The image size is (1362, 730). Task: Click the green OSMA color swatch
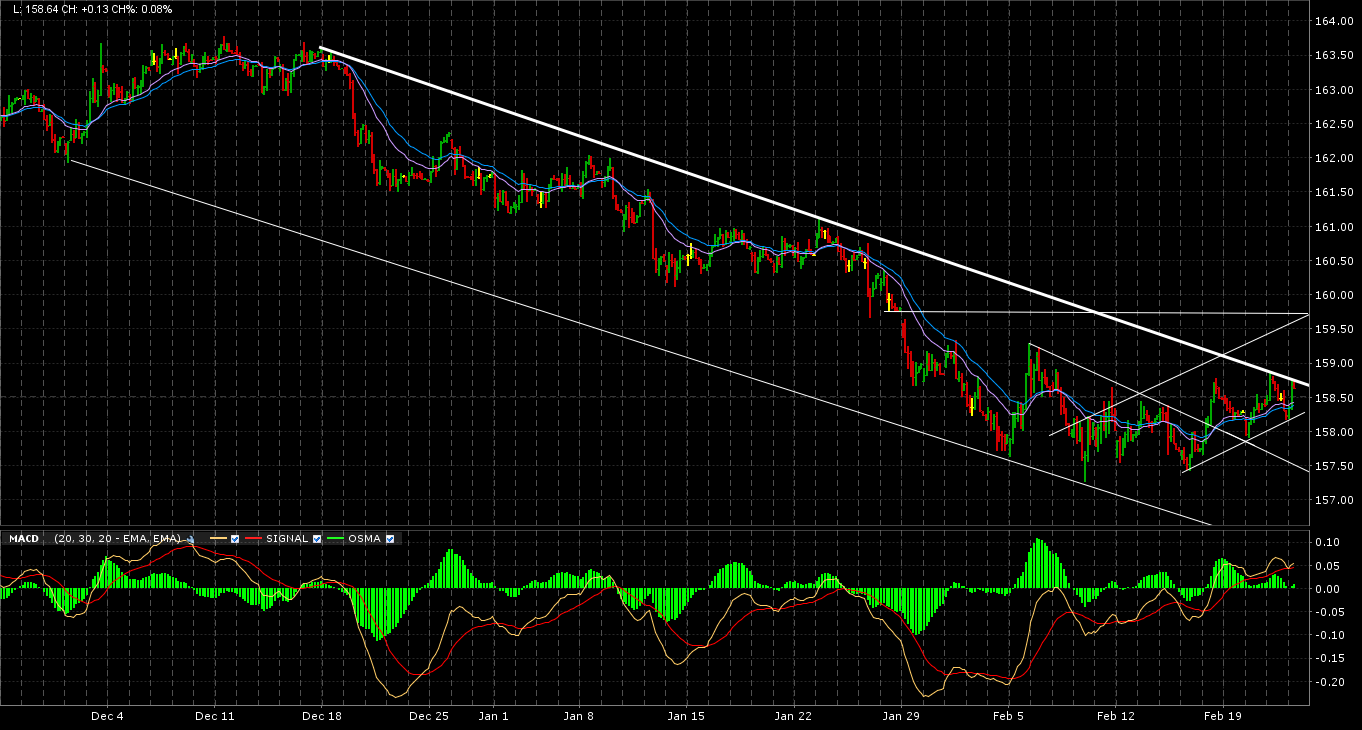click(337, 539)
